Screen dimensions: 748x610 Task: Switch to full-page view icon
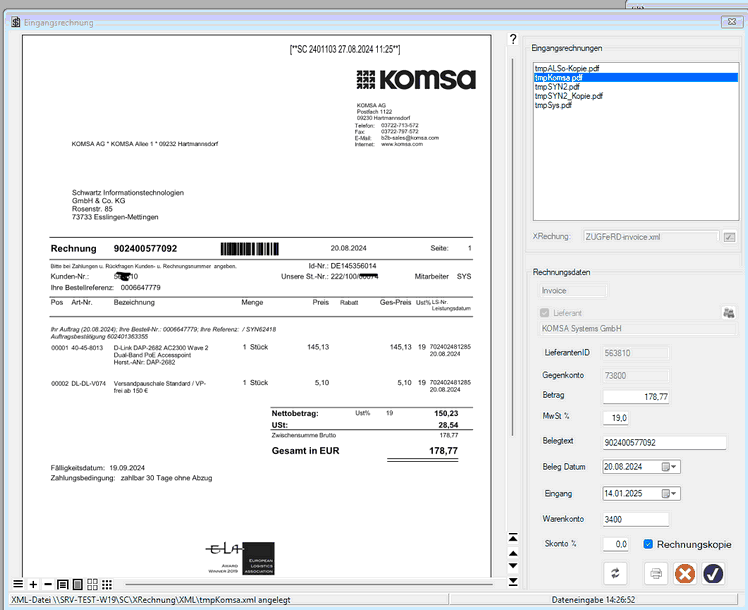[x=78, y=584]
